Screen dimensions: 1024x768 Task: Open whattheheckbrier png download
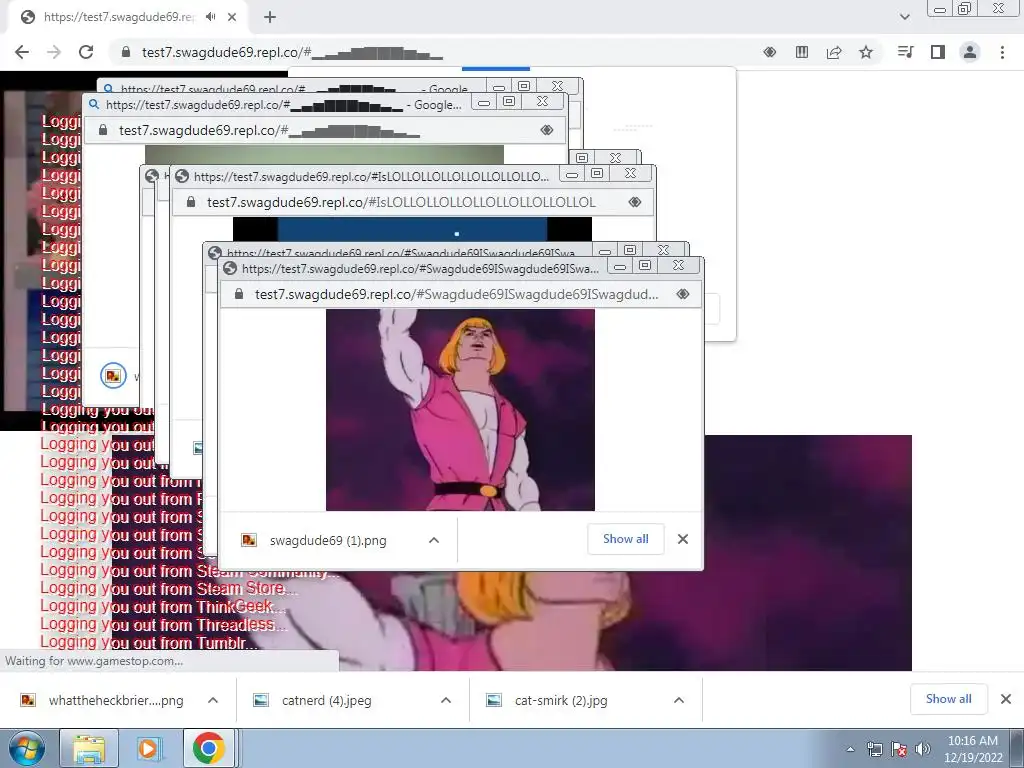pos(104,700)
